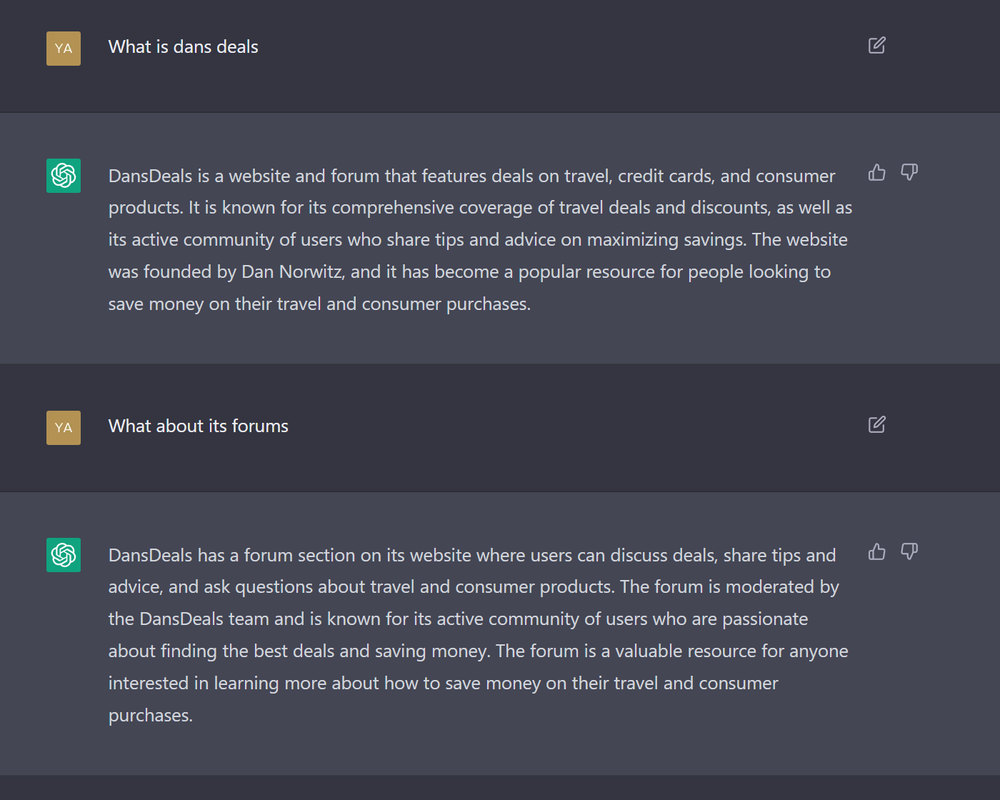Click the YA avatar next to "What about its forums"
This screenshot has width=1000, height=800.
(63, 427)
